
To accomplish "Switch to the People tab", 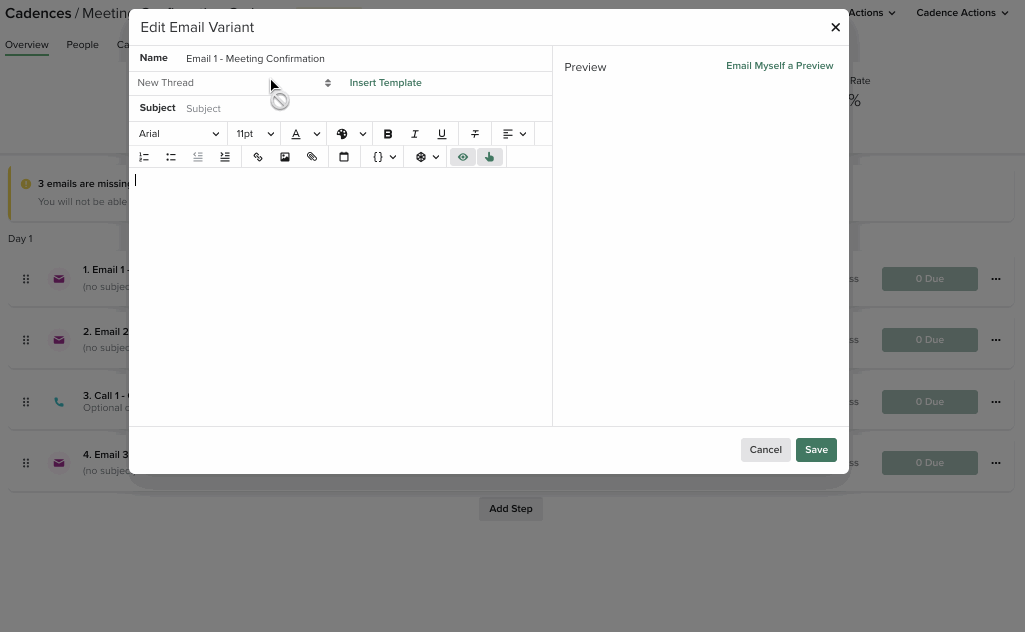I will [82, 44].
